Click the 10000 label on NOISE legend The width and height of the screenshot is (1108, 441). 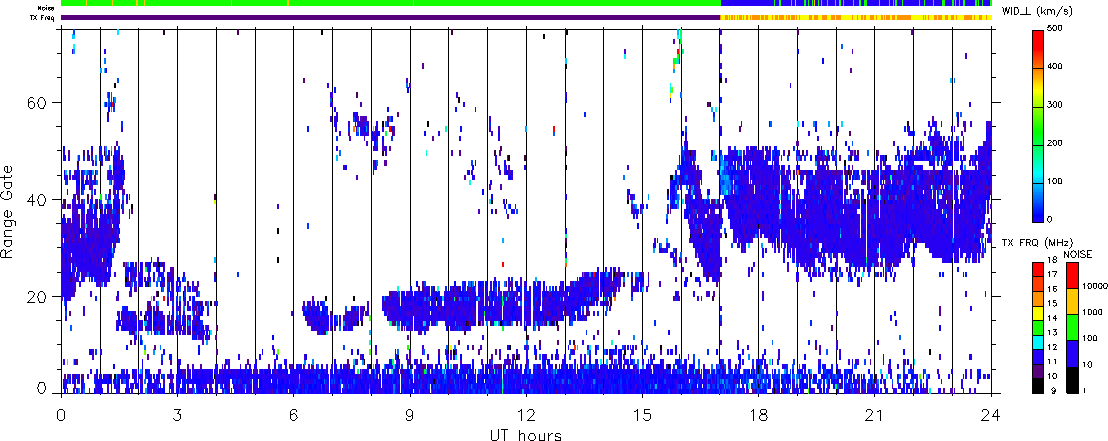click(x=1094, y=286)
